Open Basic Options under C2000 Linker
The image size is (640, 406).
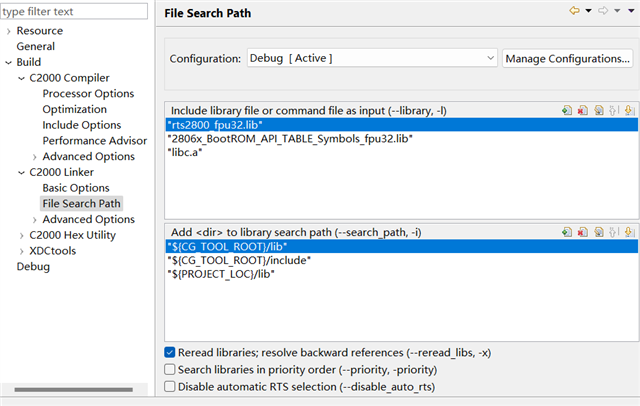tap(76, 188)
